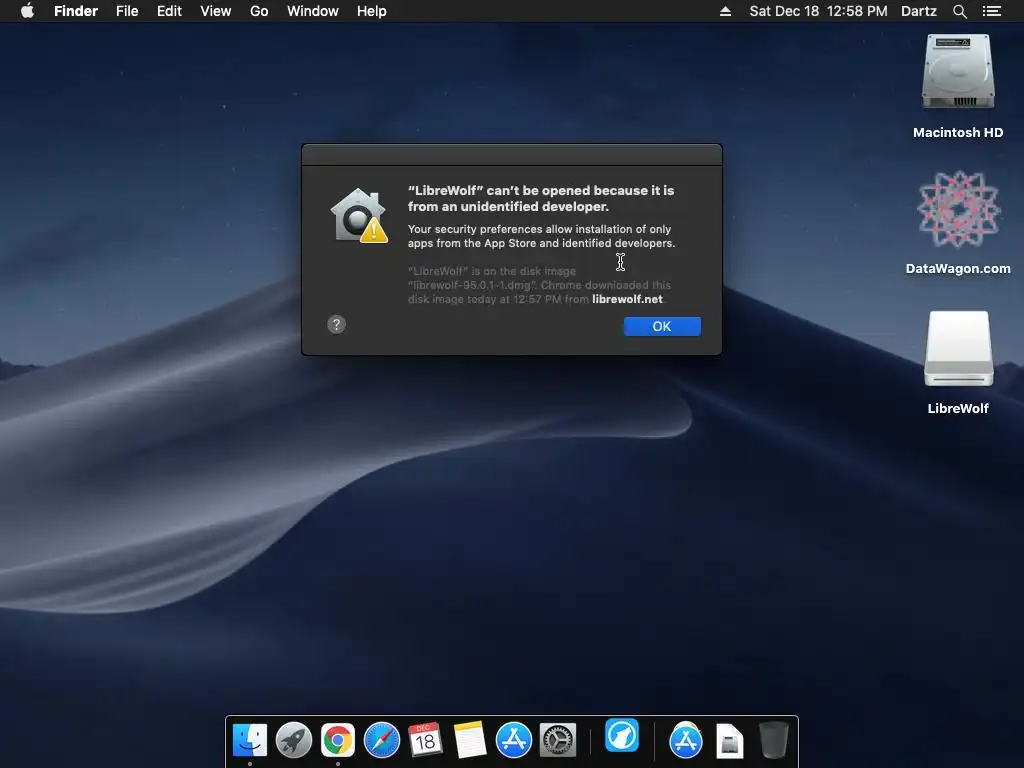1024x768 pixels.
Task: Open Safari compass icon in Dock
Action: [381, 741]
